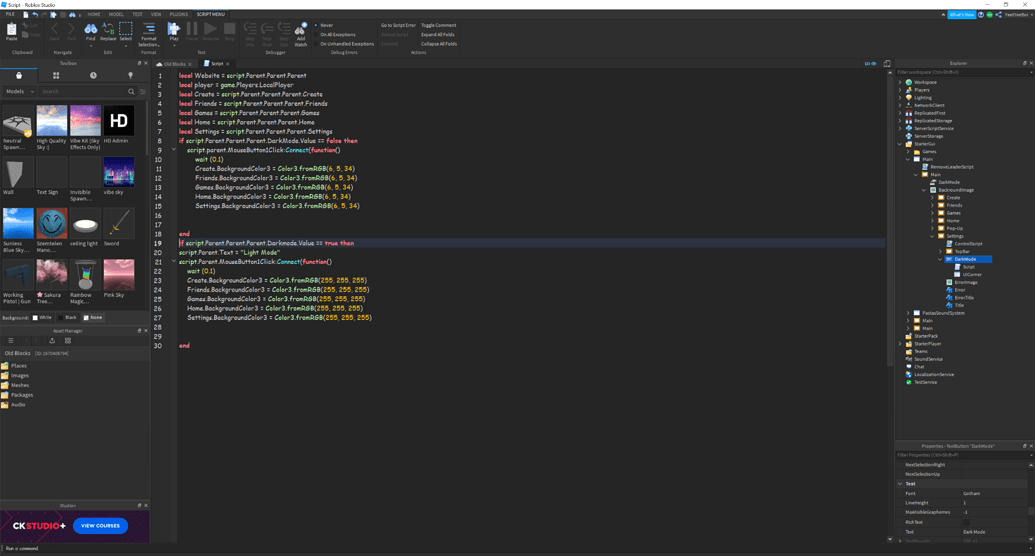Image resolution: width=1035 pixels, height=556 pixels.
Task: Open the FILE menu
Action: point(11,14)
